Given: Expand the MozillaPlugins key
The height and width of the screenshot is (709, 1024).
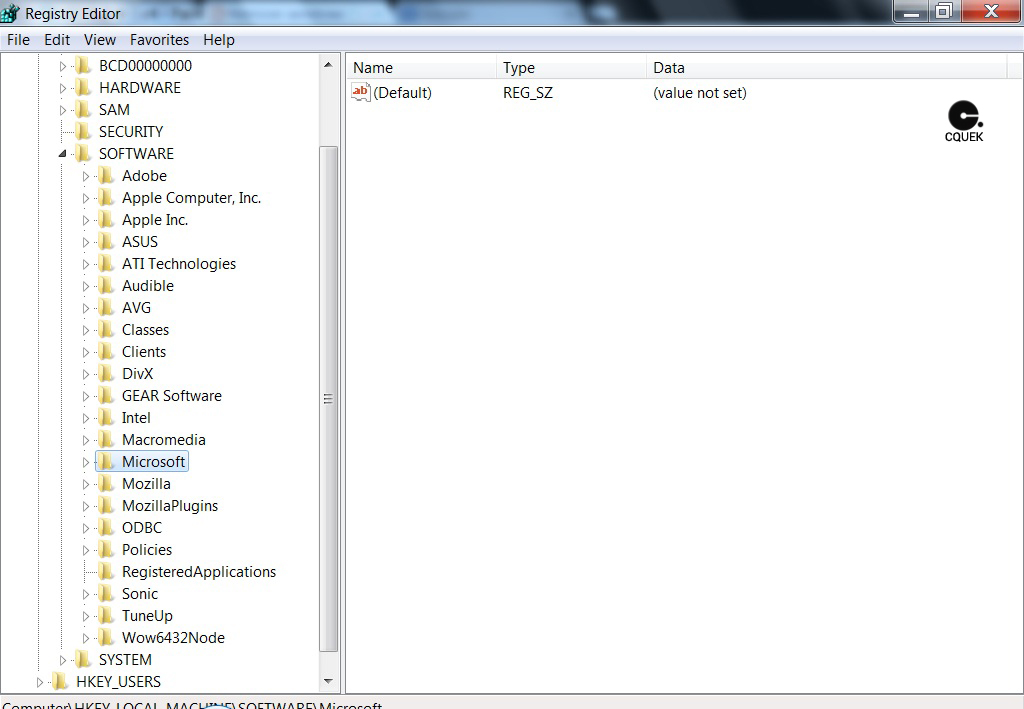Looking at the screenshot, I should [86, 506].
